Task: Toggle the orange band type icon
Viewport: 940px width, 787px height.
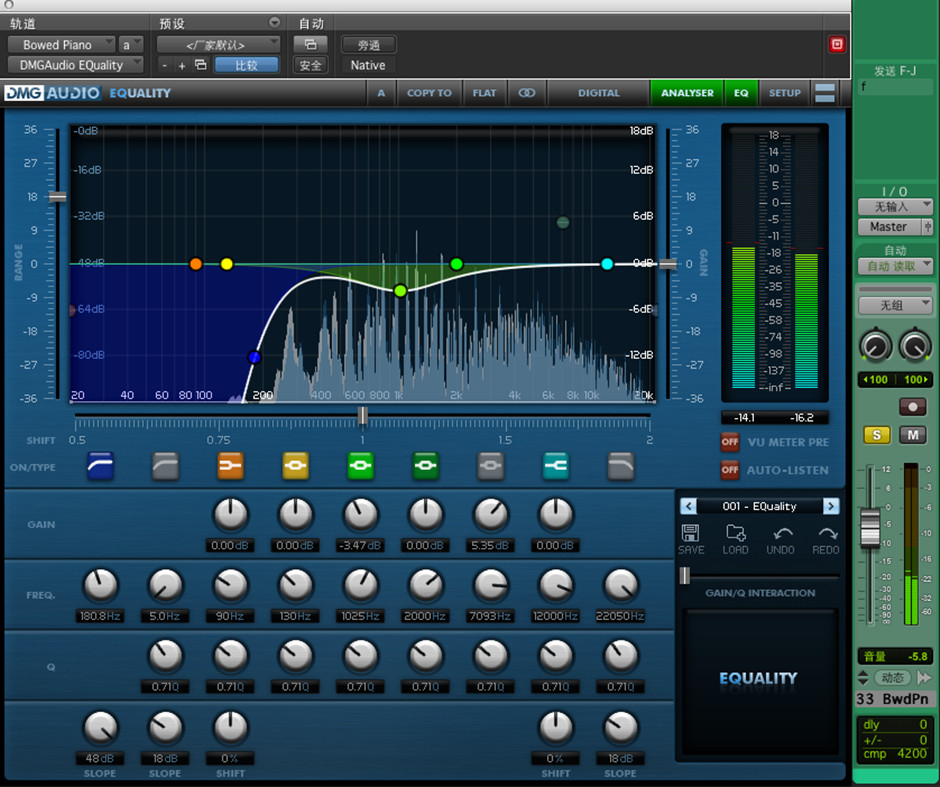Action: (x=231, y=466)
